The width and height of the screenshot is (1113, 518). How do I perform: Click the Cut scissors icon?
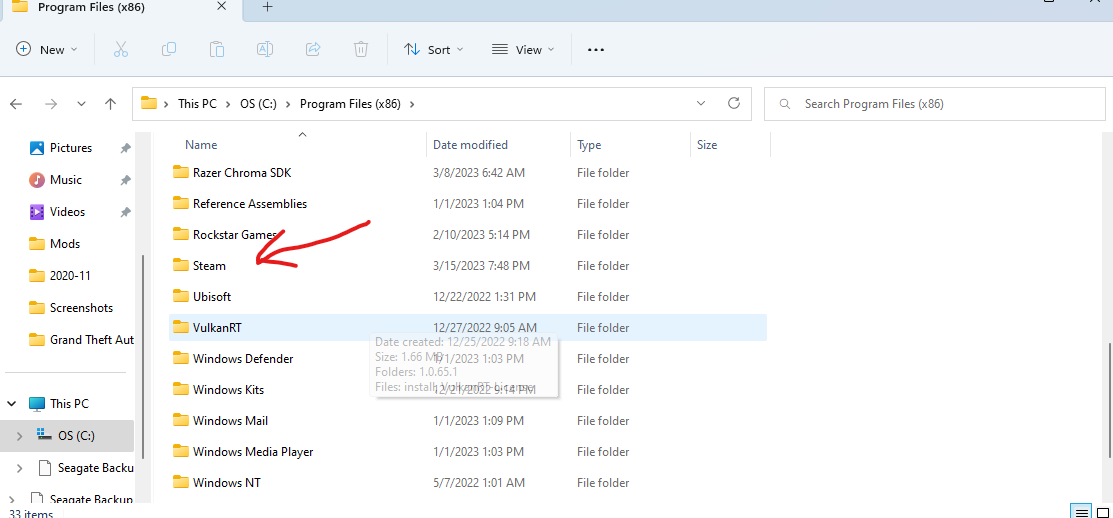click(x=121, y=50)
